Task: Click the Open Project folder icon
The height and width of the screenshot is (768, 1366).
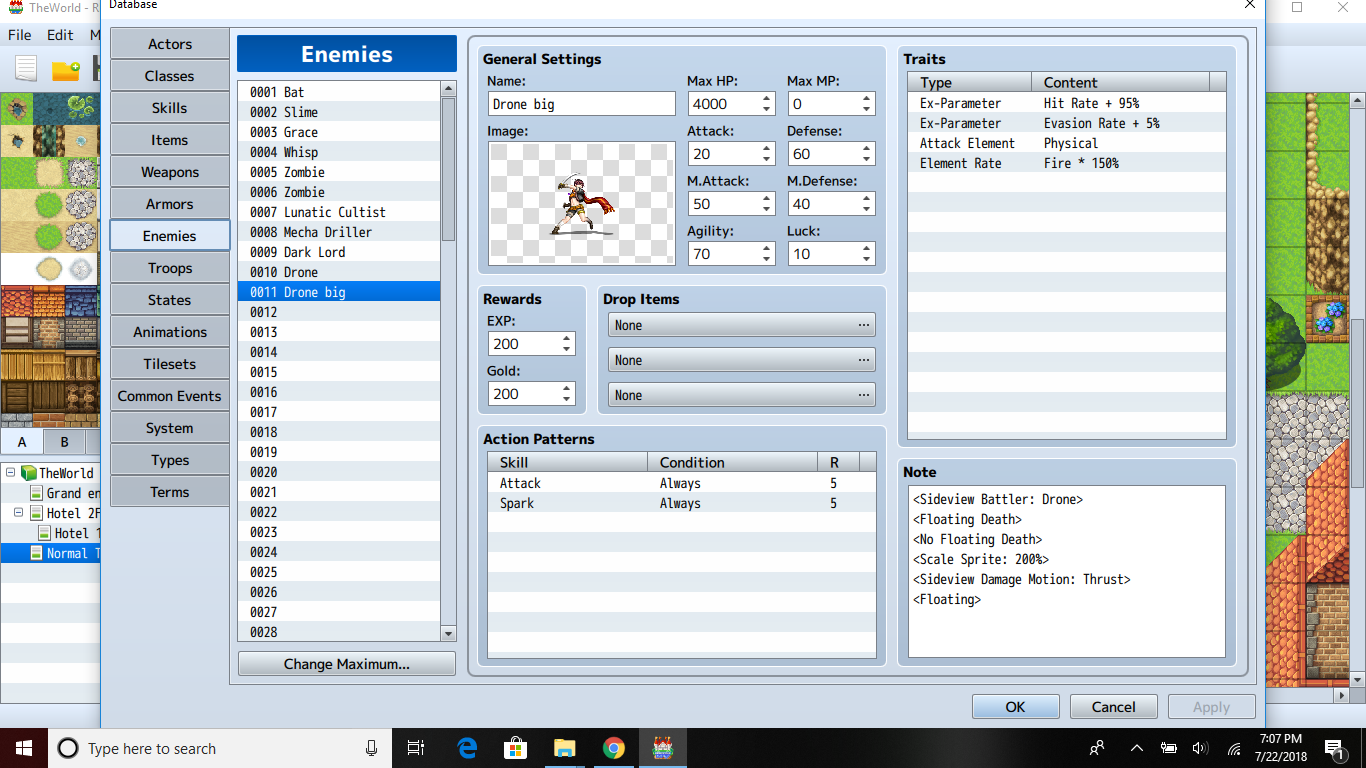Action: 66,69
